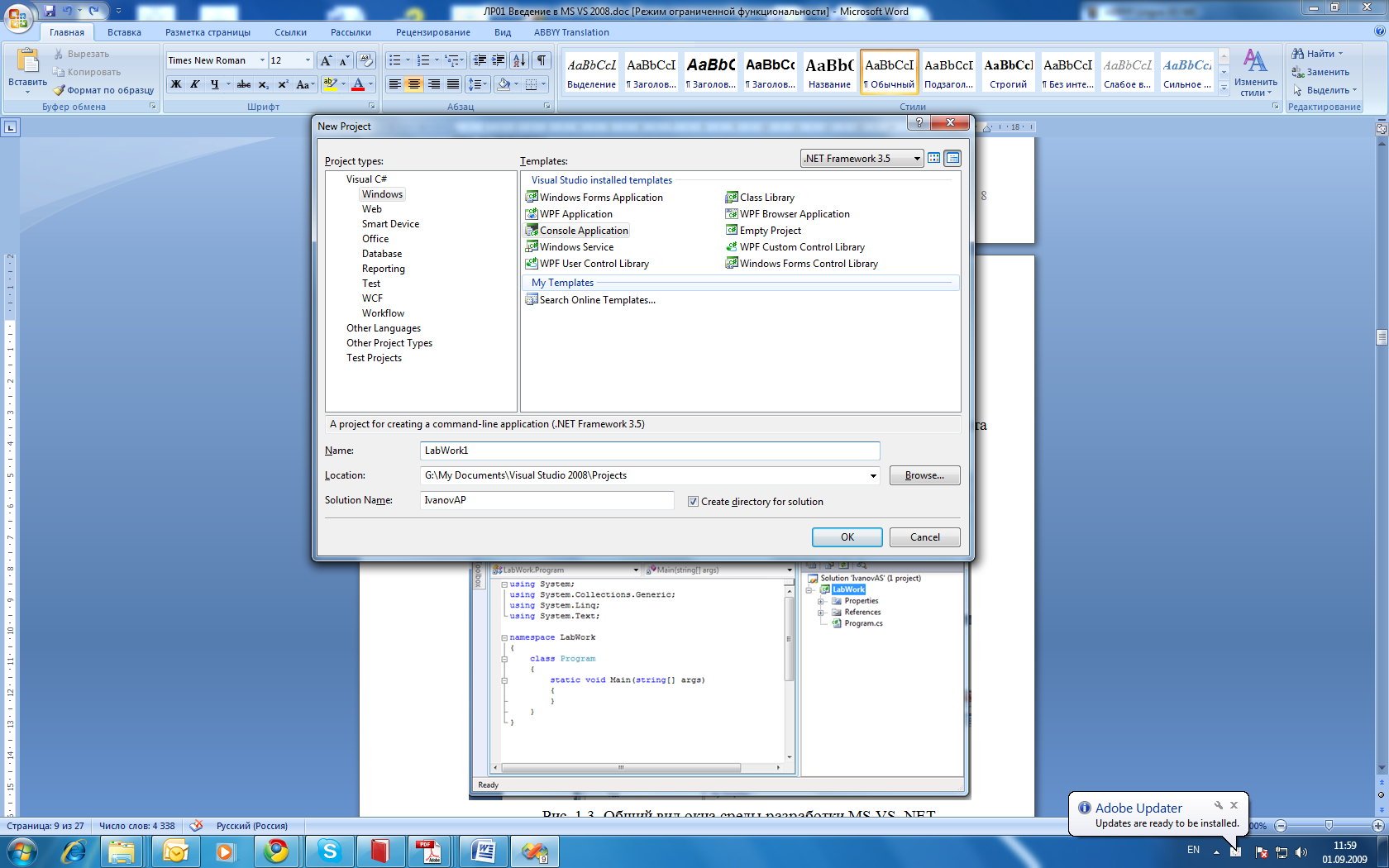Toggle show paragraph marks (¶)
This screenshot has width=1389, height=868.
(x=542, y=60)
